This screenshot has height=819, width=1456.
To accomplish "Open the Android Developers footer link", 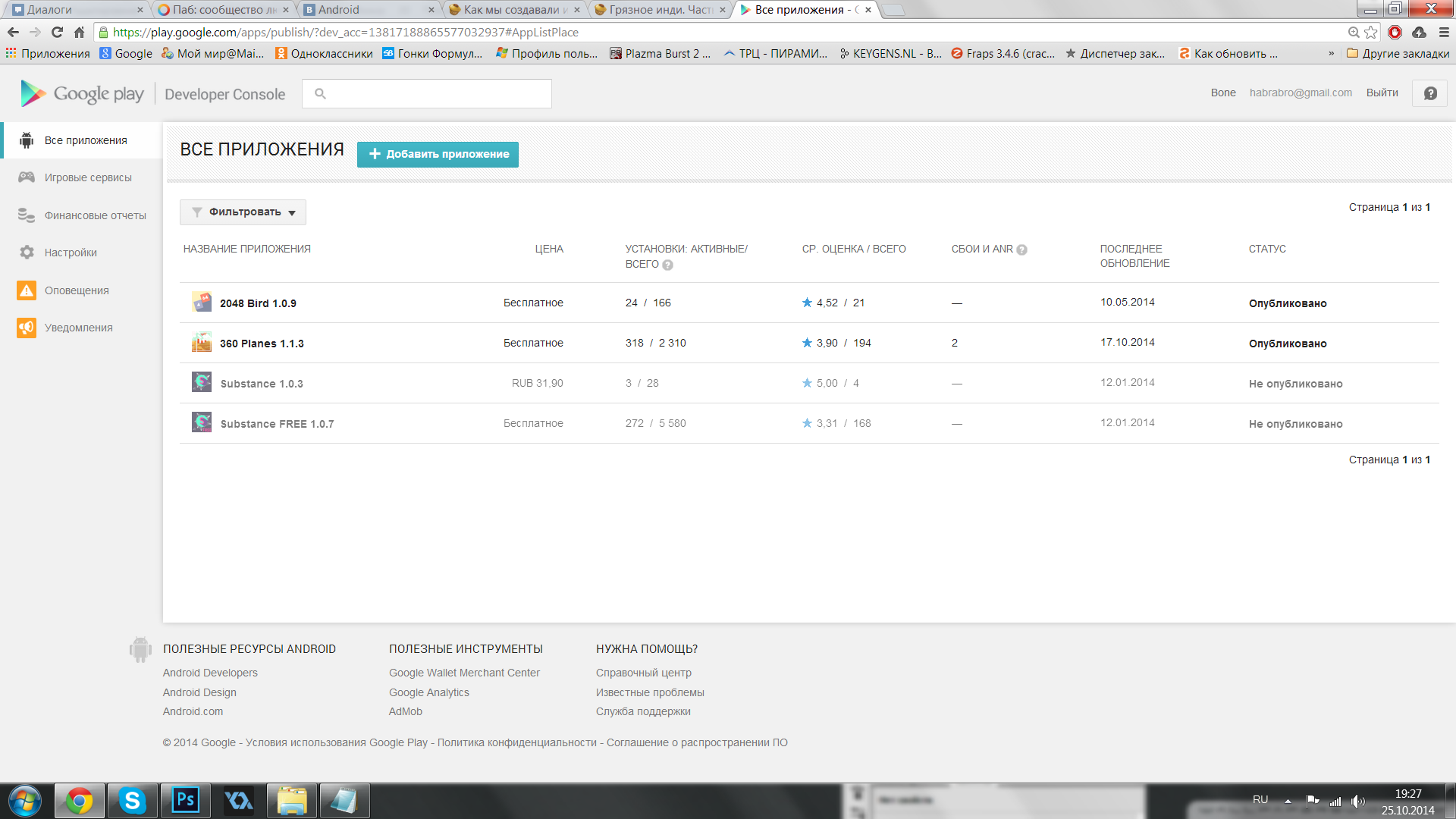I will 210,673.
